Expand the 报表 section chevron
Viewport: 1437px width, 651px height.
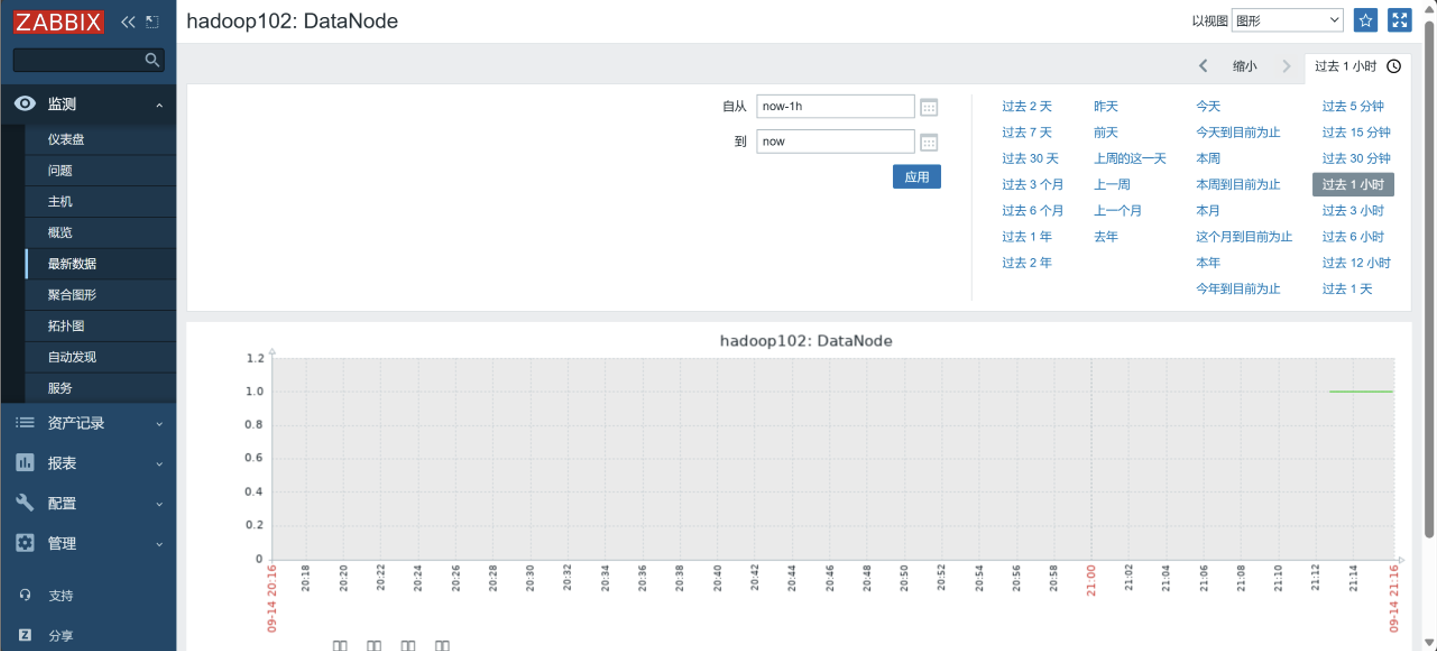click(x=159, y=464)
